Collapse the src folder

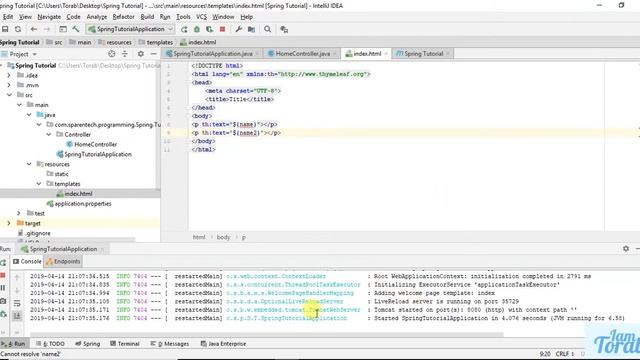tap(9, 95)
